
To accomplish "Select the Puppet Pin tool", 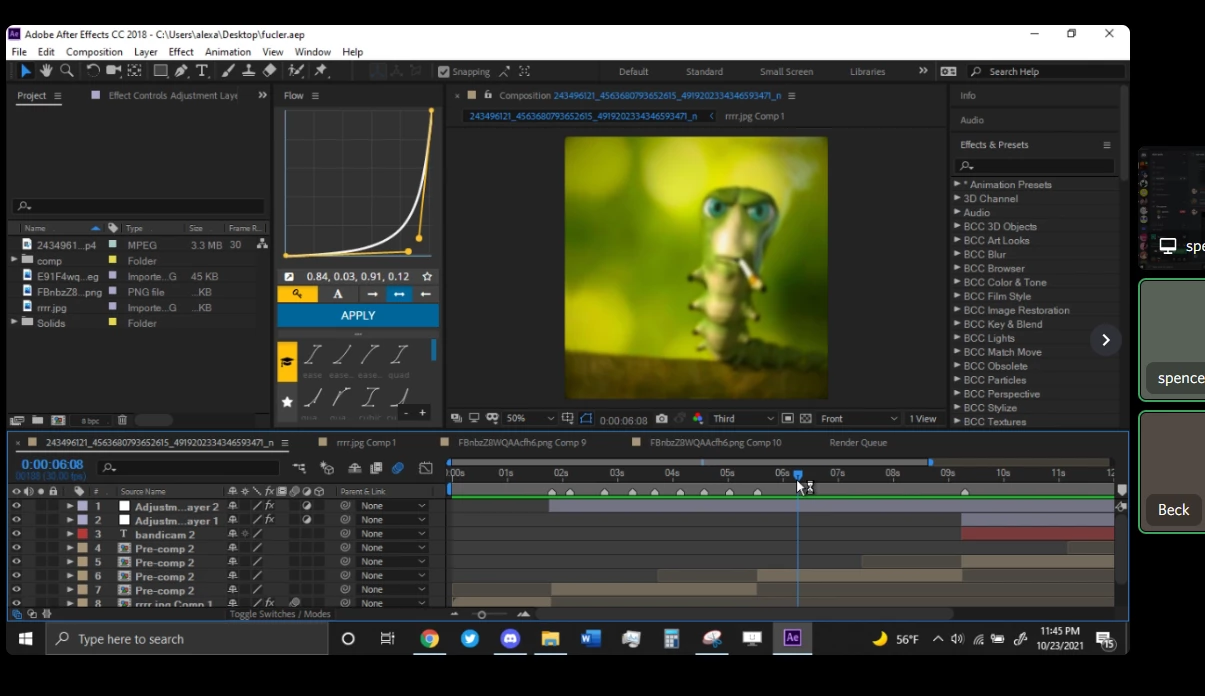I will click(321, 71).
